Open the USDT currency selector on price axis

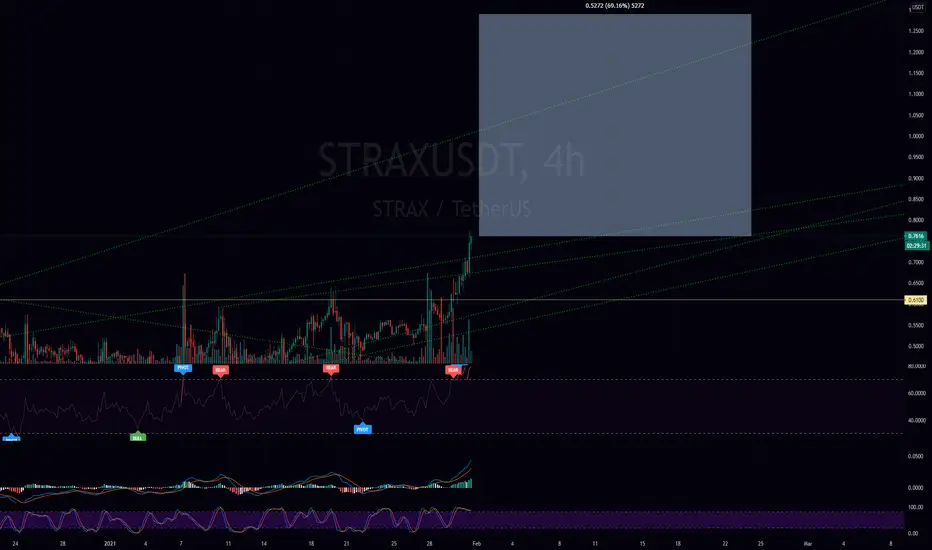tap(918, 8)
